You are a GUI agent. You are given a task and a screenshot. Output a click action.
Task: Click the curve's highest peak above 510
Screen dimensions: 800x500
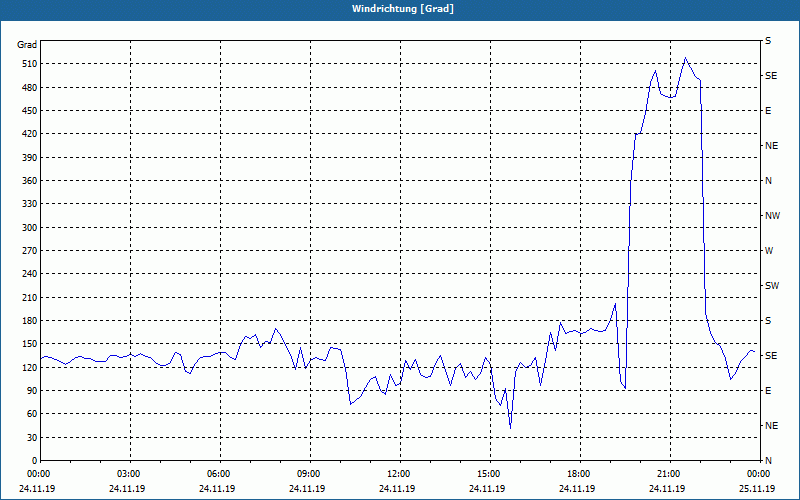(x=685, y=58)
